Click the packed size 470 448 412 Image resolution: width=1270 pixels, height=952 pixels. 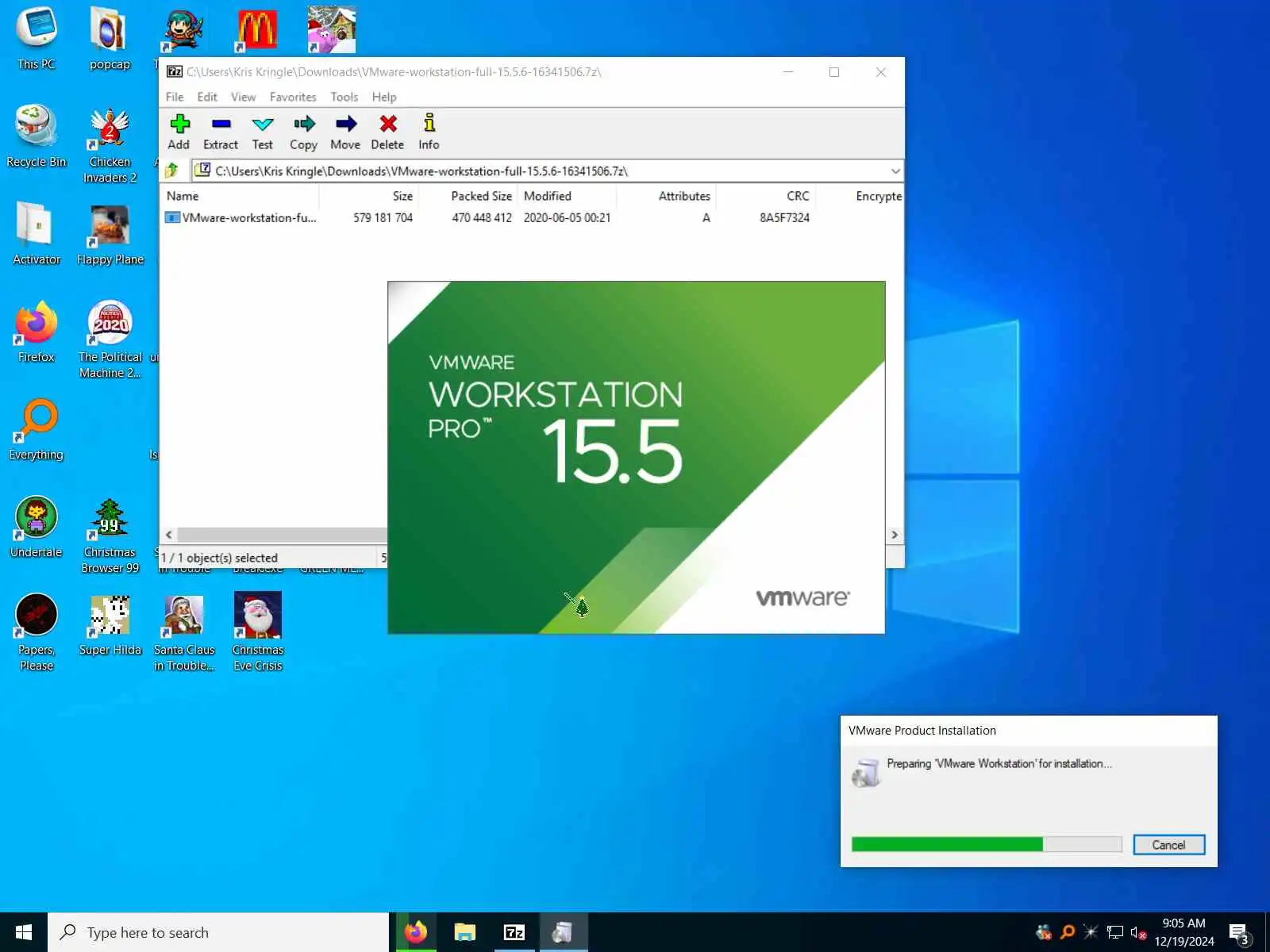[482, 217]
